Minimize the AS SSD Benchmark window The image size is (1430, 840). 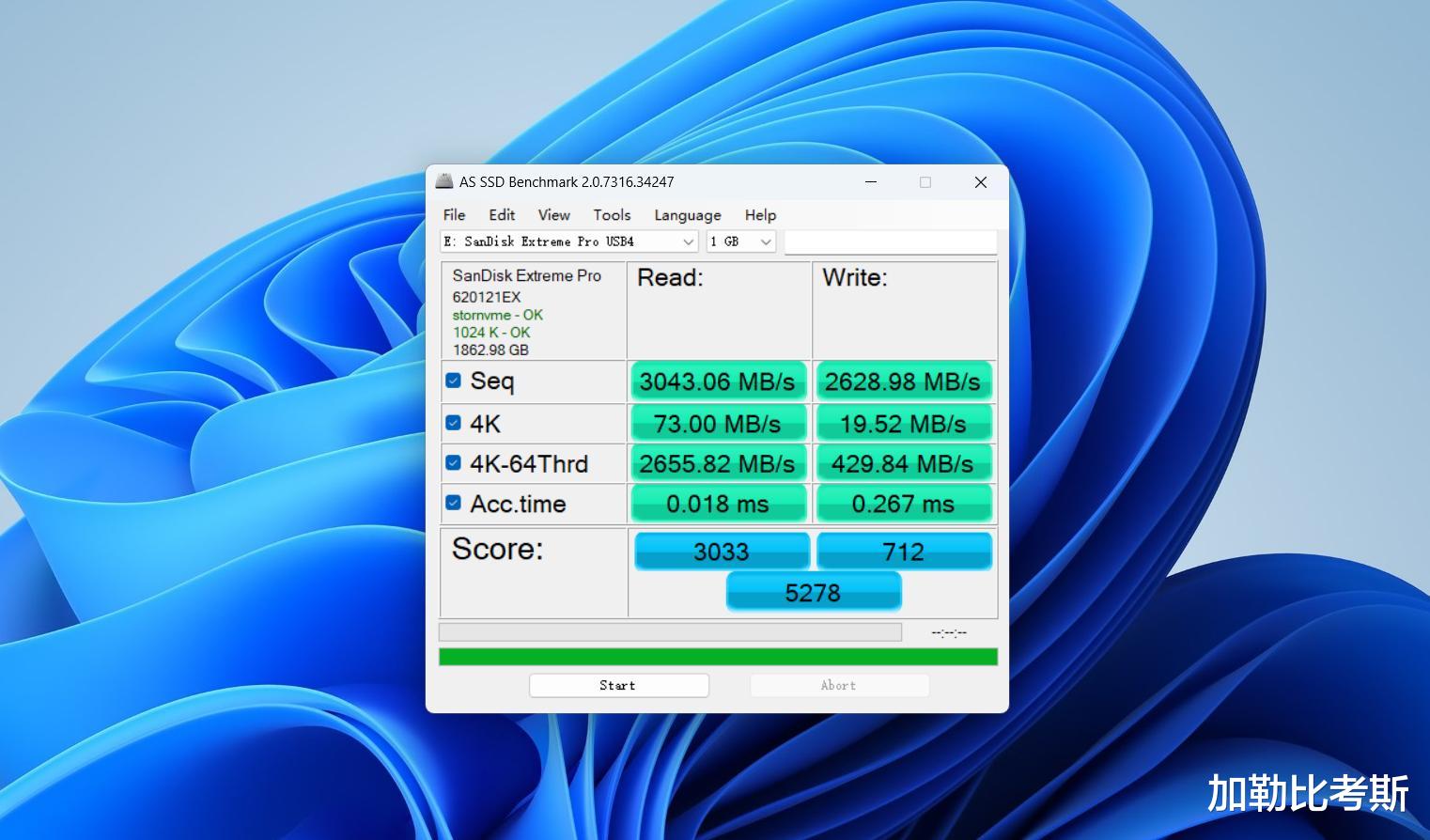tap(871, 182)
